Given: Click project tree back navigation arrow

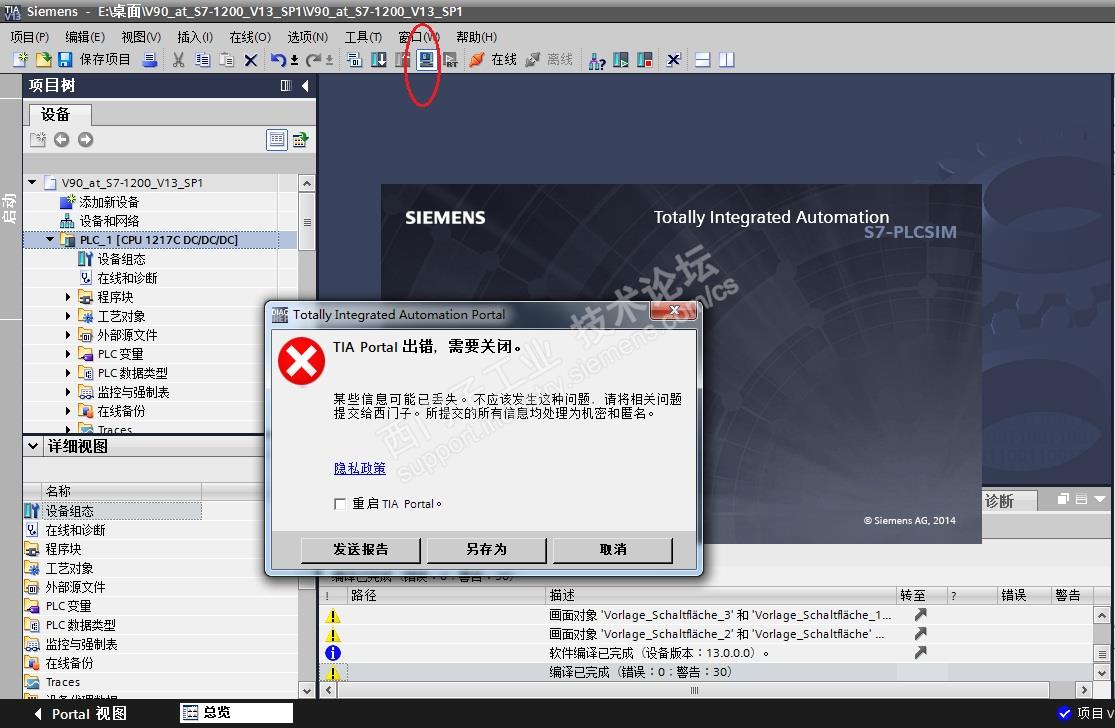Looking at the screenshot, I should pyautogui.click(x=62, y=139).
